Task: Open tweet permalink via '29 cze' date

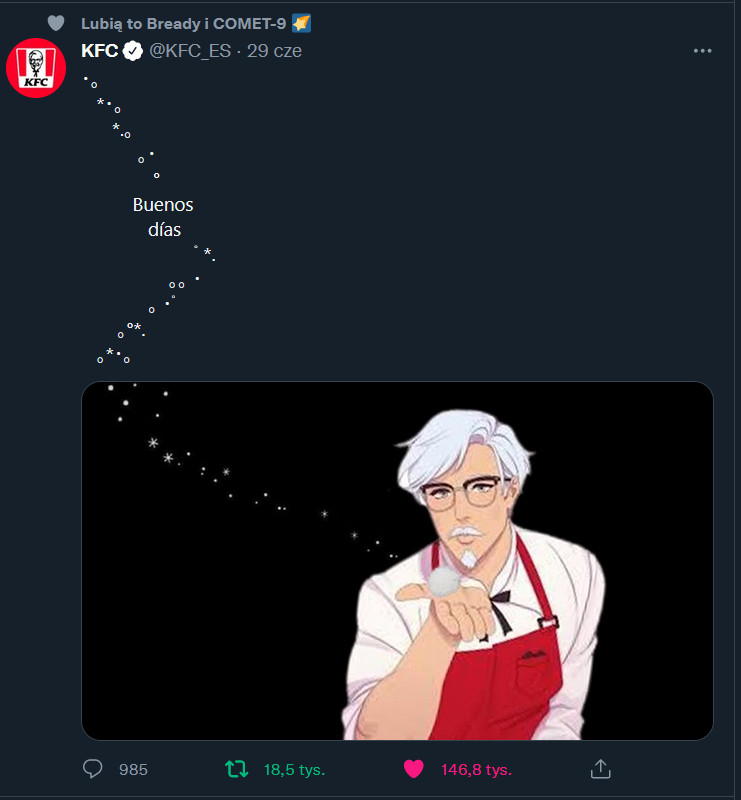Action: point(274,51)
